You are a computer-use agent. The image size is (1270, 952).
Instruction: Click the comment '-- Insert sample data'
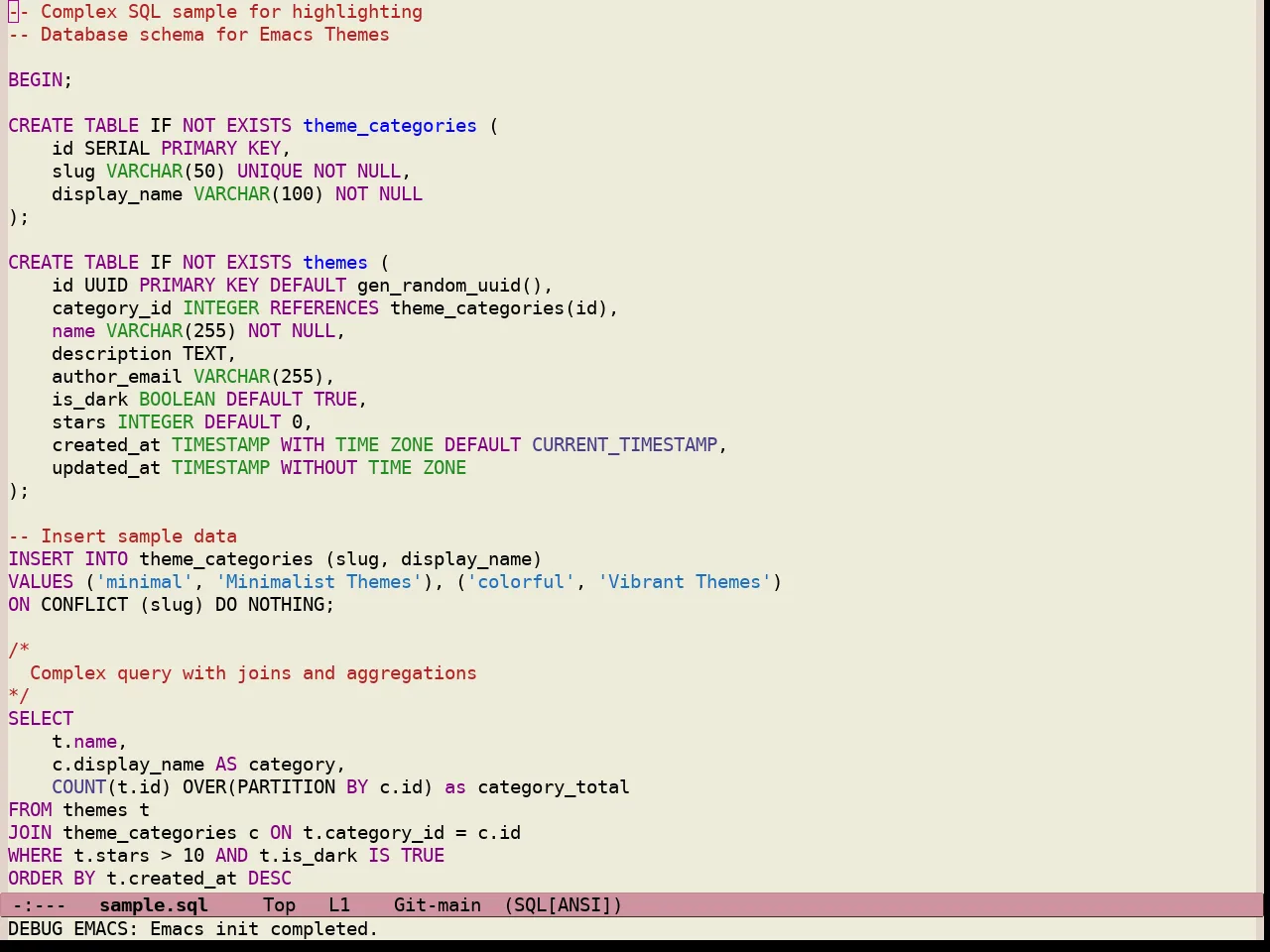123,535
